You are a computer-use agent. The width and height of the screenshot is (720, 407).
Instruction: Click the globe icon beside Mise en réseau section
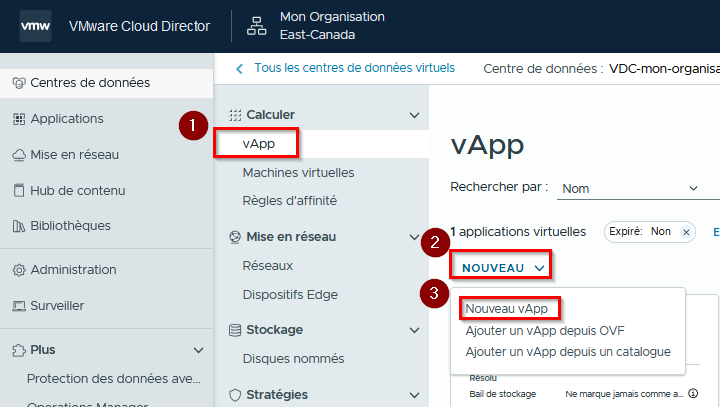[x=235, y=237]
